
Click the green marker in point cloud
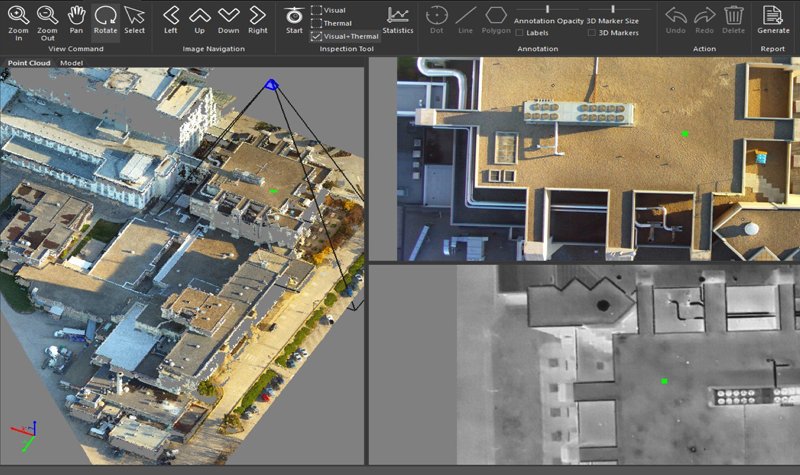click(x=273, y=191)
